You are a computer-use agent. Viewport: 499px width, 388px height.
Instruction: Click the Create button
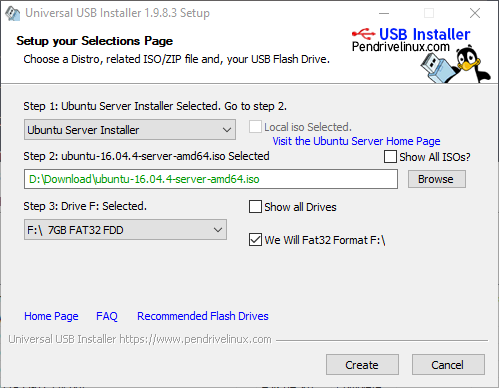[x=362, y=365]
